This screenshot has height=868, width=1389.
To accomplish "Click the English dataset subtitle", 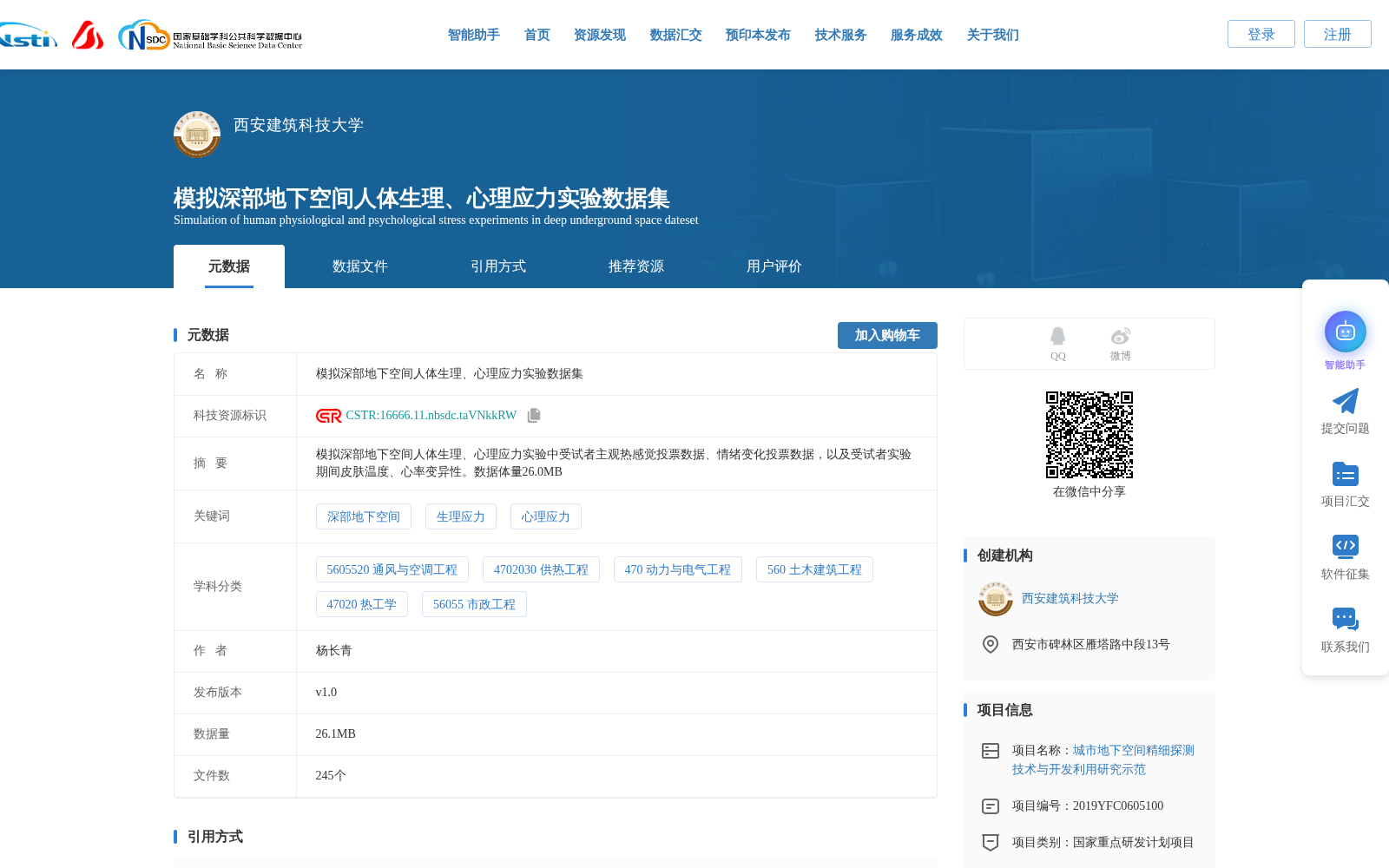I will click(x=436, y=220).
